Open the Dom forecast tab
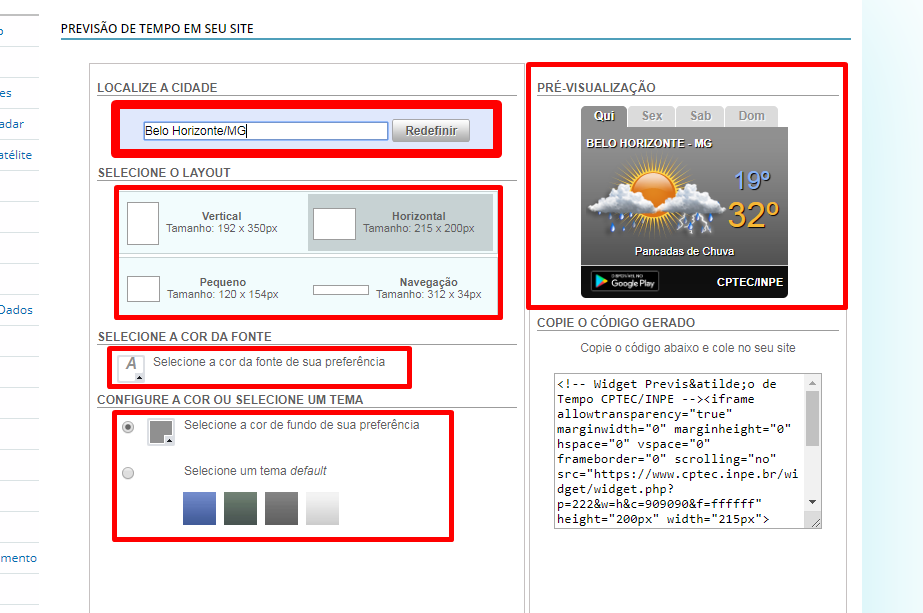Image resolution: width=923 pixels, height=613 pixels. point(751,116)
